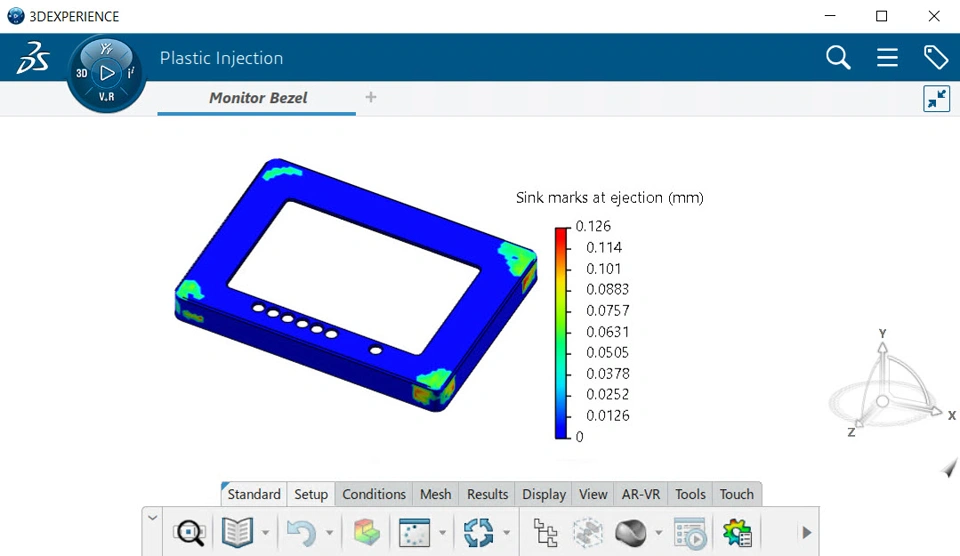The height and width of the screenshot is (556, 960).
Task: Minimize the 3DEXPERIENCE window
Action: coord(830,16)
